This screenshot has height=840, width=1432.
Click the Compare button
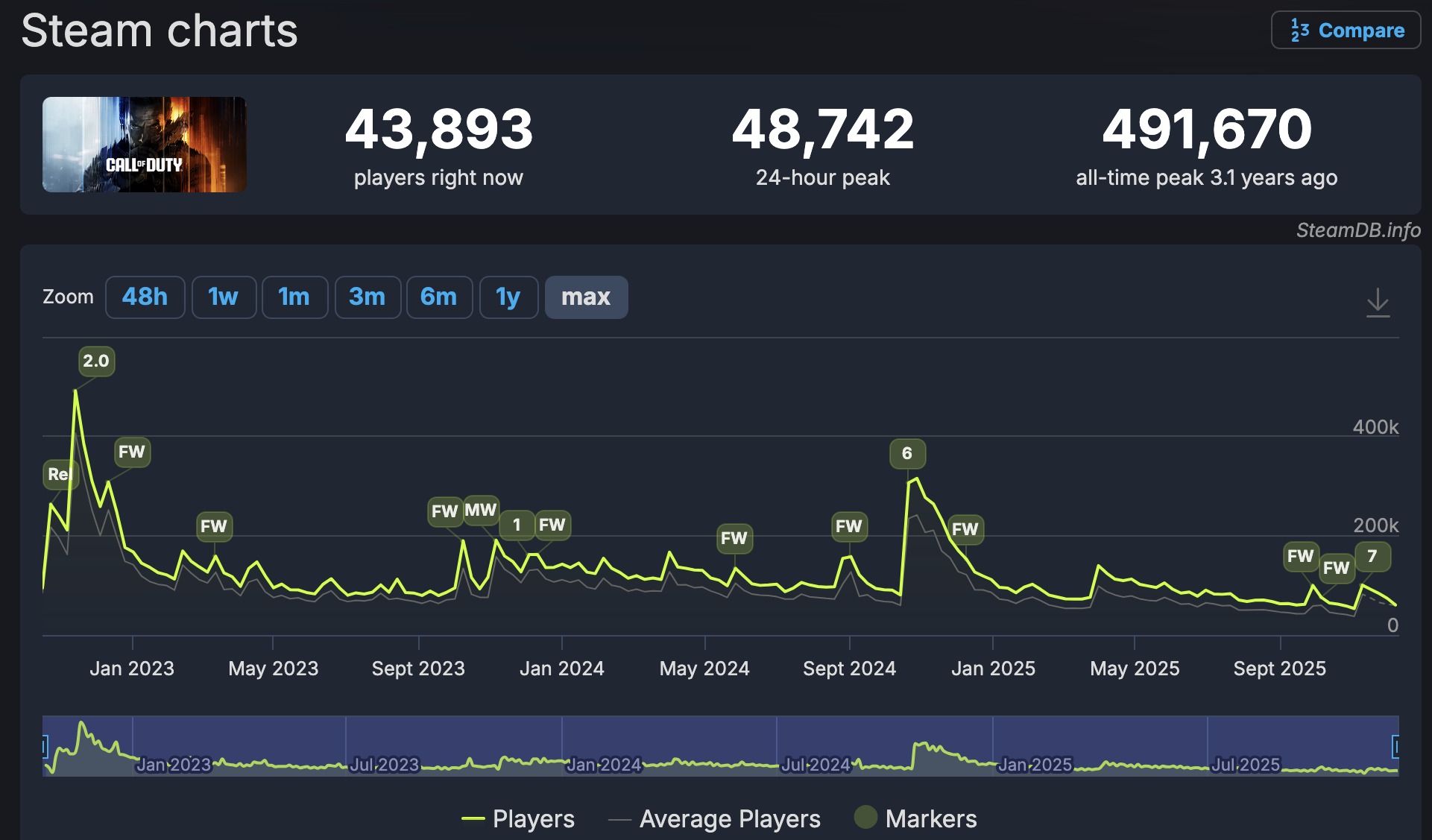pos(1346,31)
